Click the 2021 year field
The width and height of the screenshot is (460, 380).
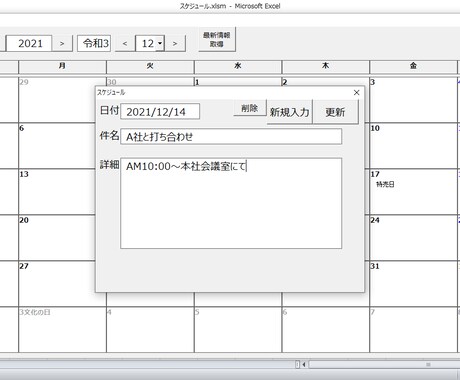click(30, 43)
